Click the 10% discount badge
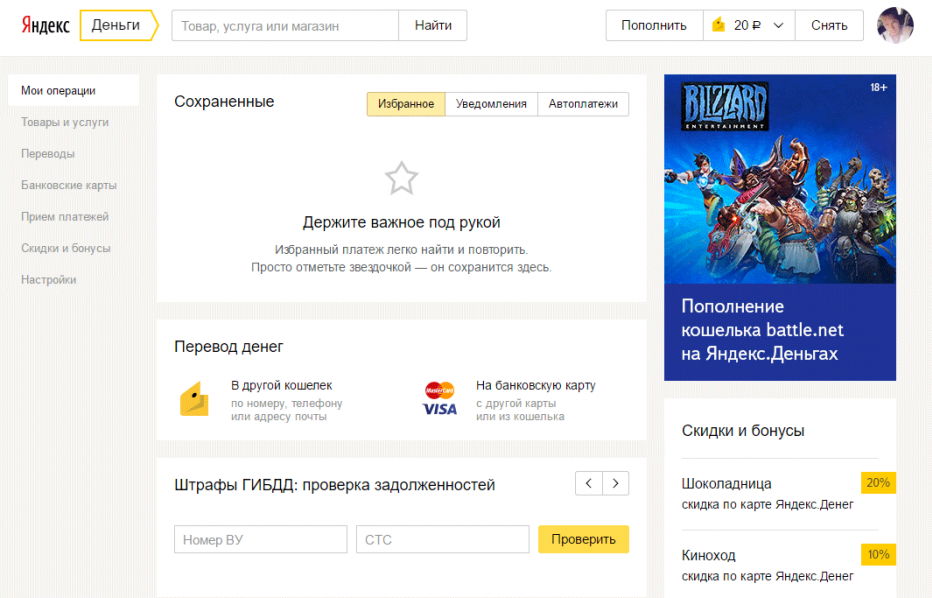932x598 pixels. 878,555
